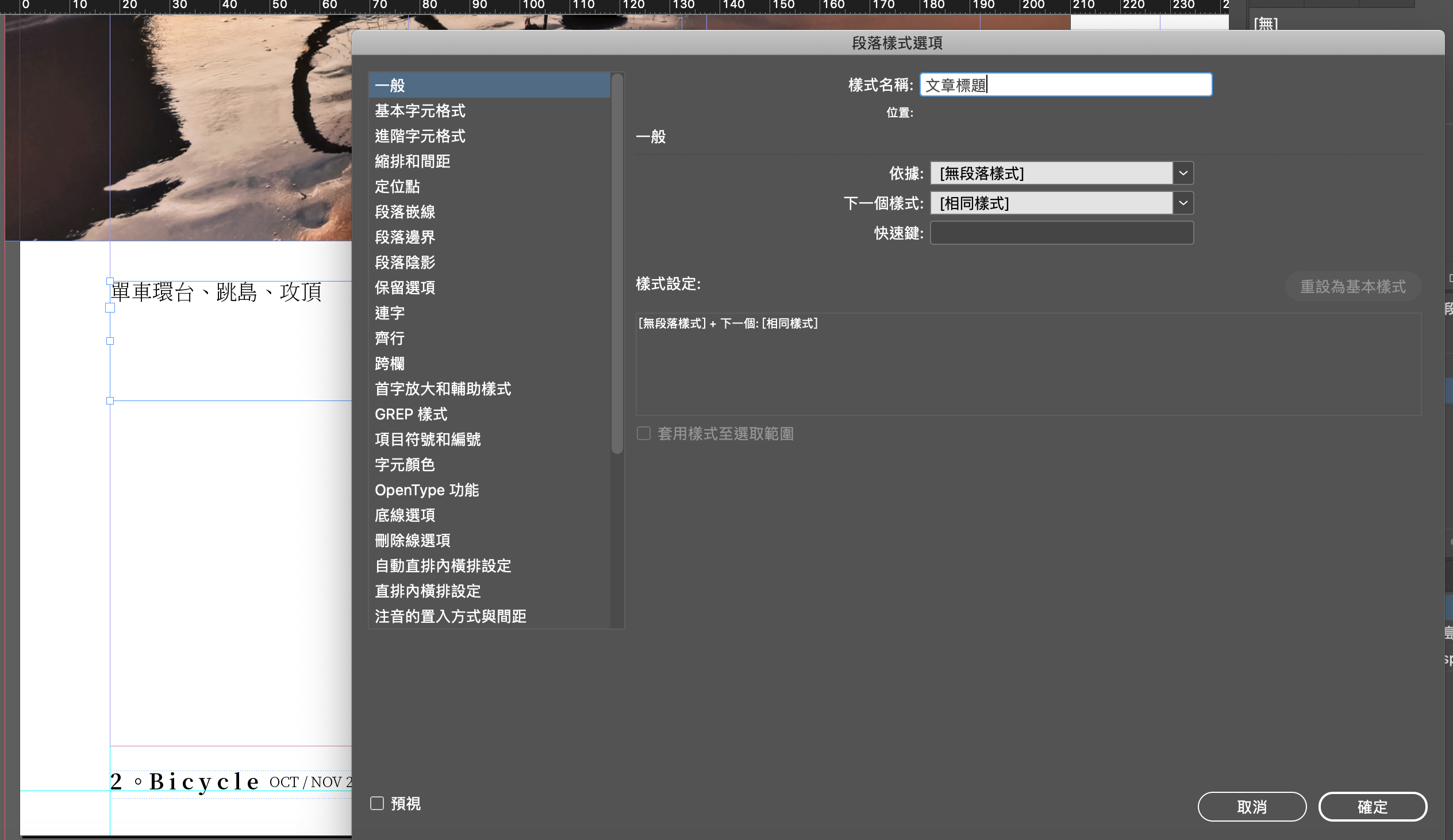The width and height of the screenshot is (1453, 840).
Task: Click the category list scrollbar
Action: 616,263
